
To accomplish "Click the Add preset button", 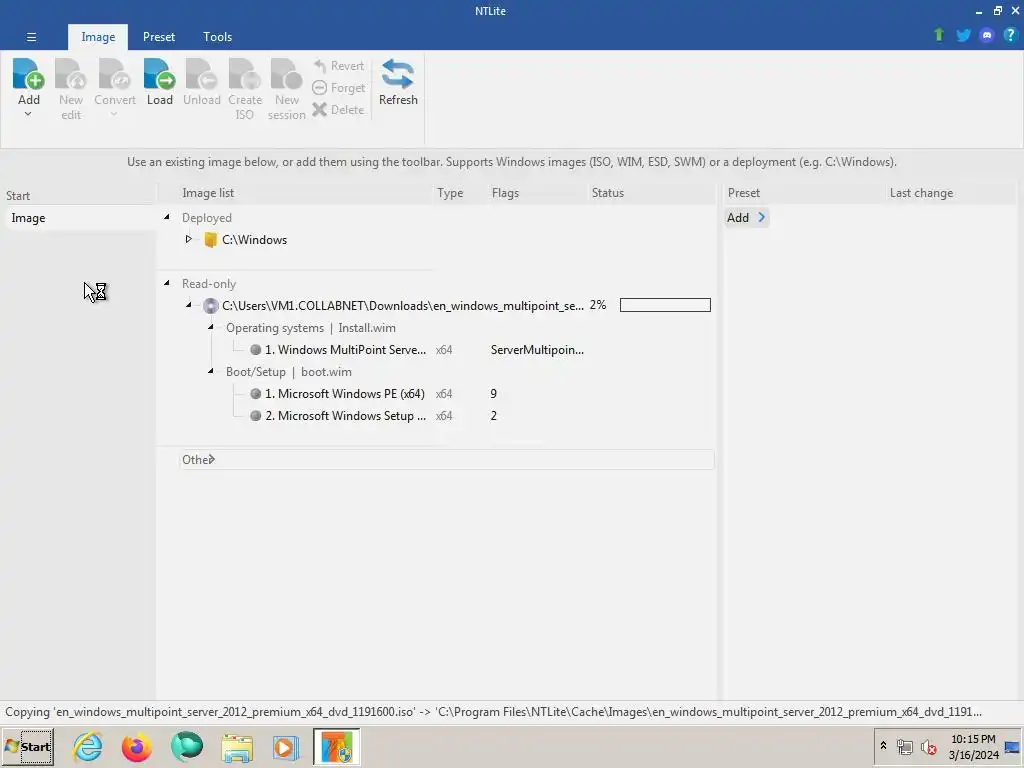I will tap(746, 217).
